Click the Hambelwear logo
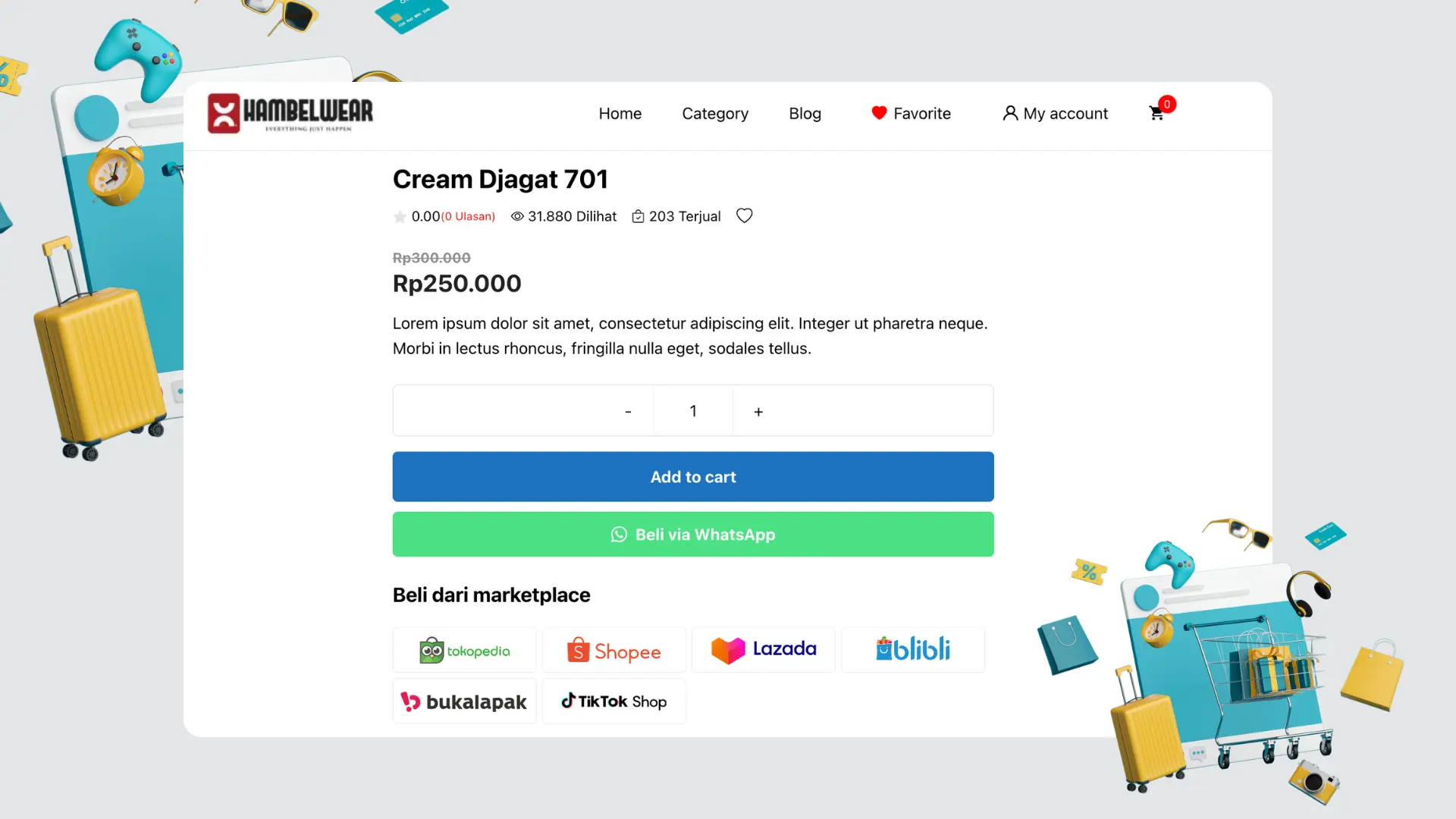The image size is (1456, 819). 290,114
